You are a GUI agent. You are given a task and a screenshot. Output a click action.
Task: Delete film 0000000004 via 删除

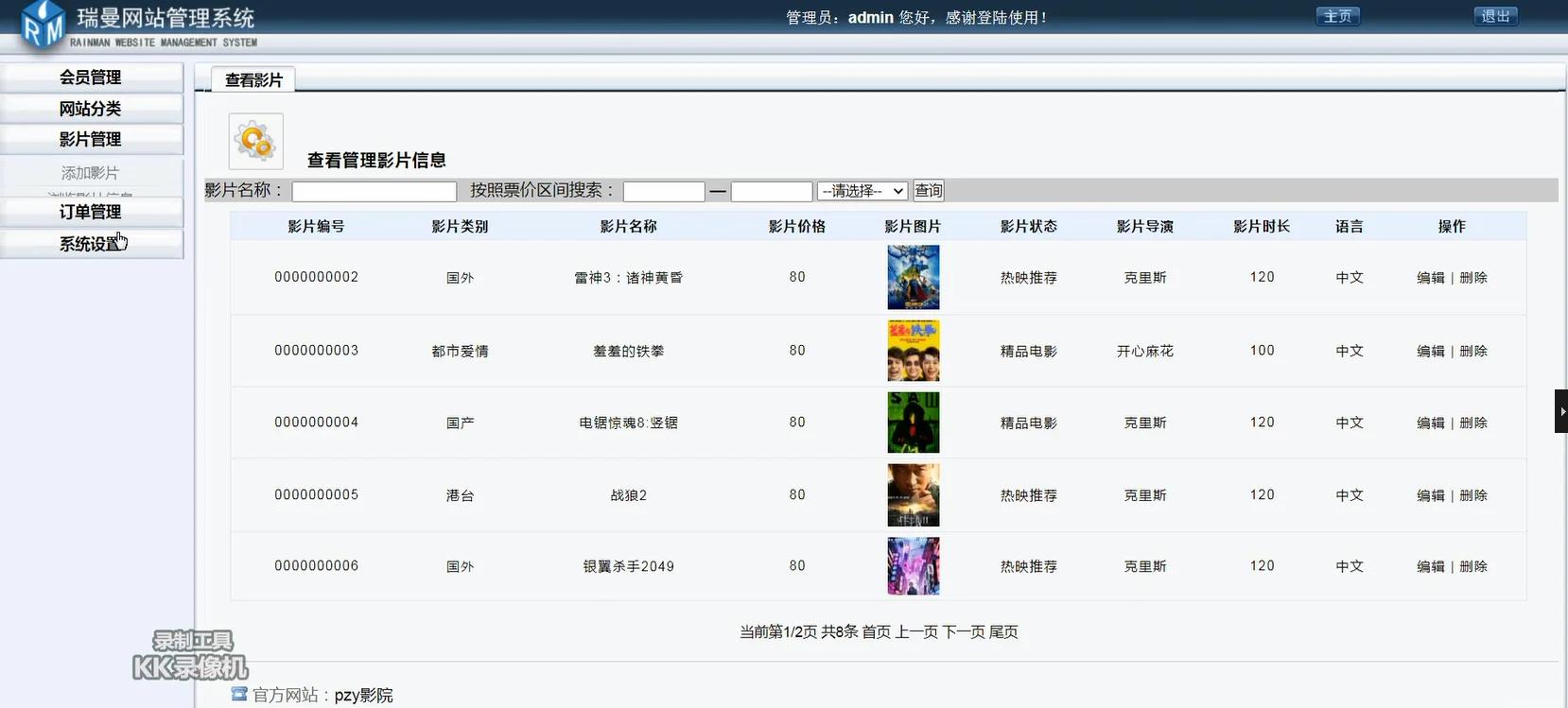point(1473,423)
